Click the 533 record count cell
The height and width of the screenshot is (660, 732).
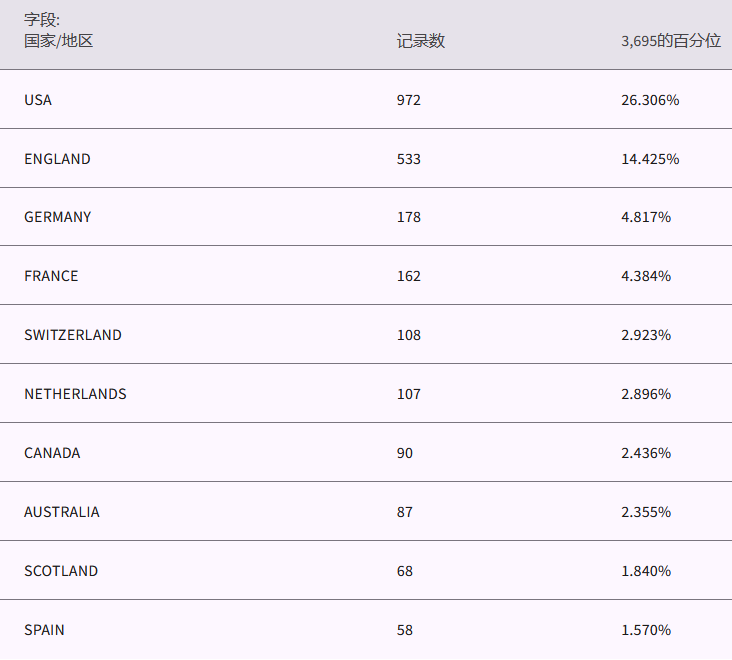tap(409, 159)
